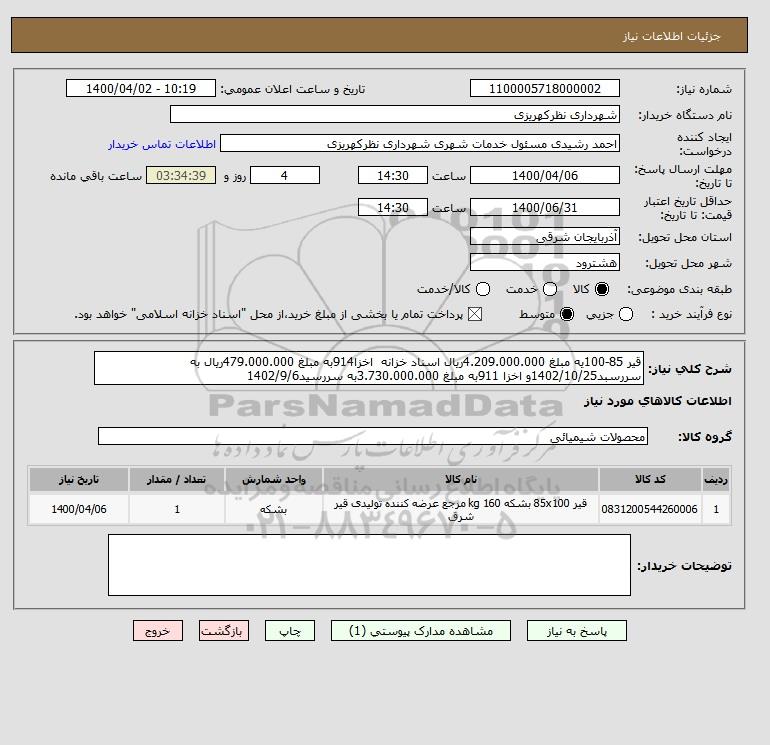This screenshot has width=770, height=745.
Task: Click the need date cell 1400/04/06 in table
Action: (x=79, y=509)
